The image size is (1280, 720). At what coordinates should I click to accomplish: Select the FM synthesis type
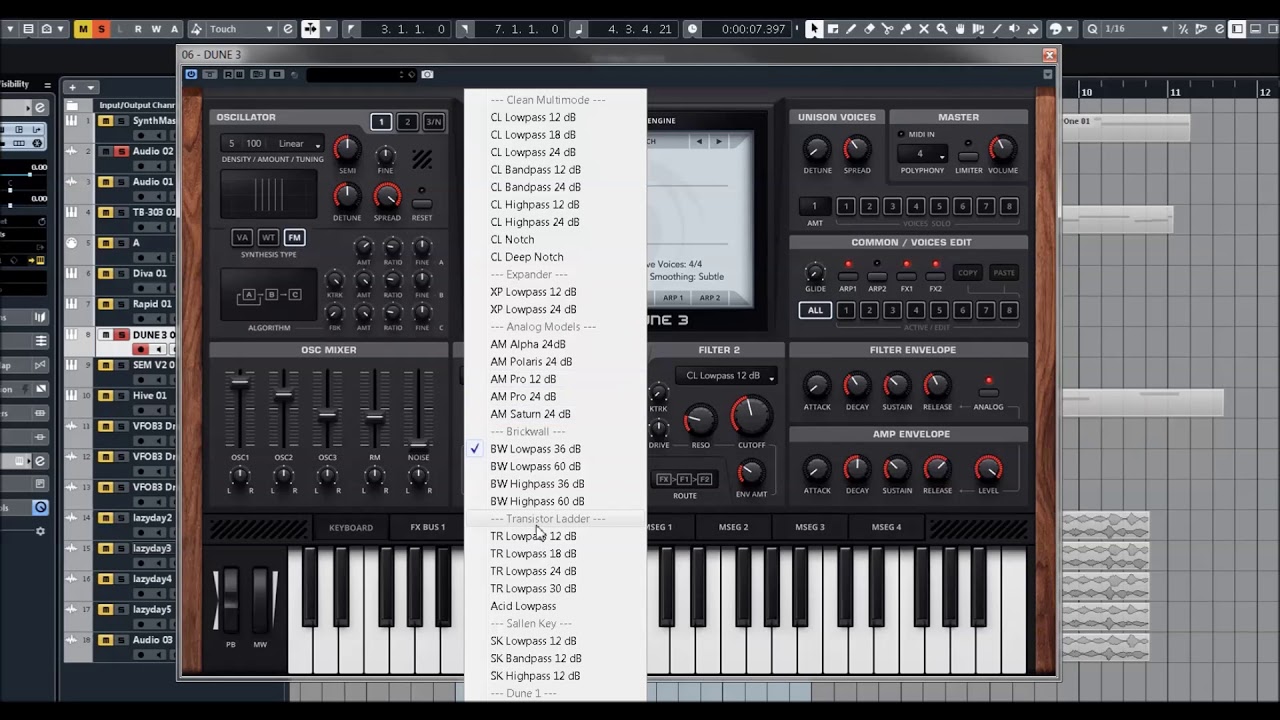click(294, 237)
